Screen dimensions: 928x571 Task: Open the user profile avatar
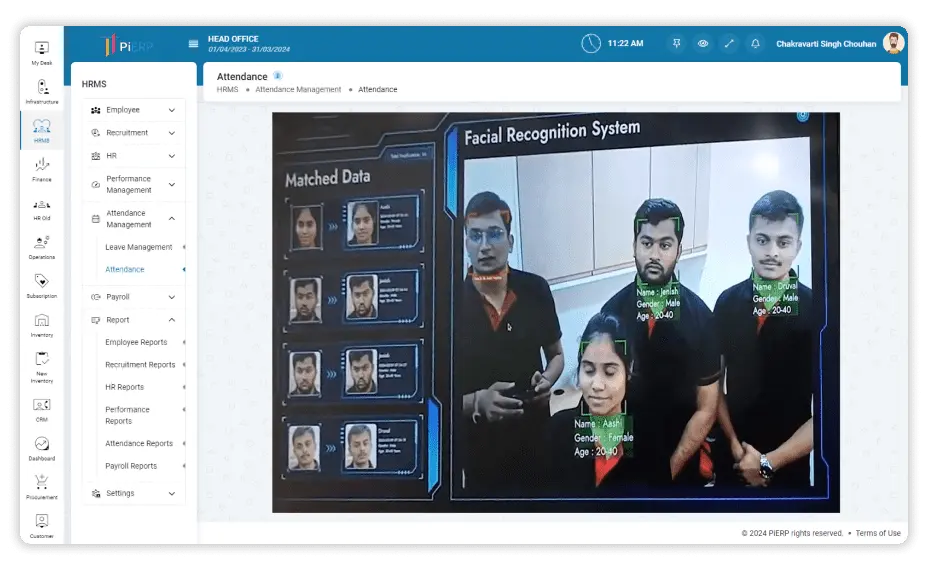tap(893, 43)
